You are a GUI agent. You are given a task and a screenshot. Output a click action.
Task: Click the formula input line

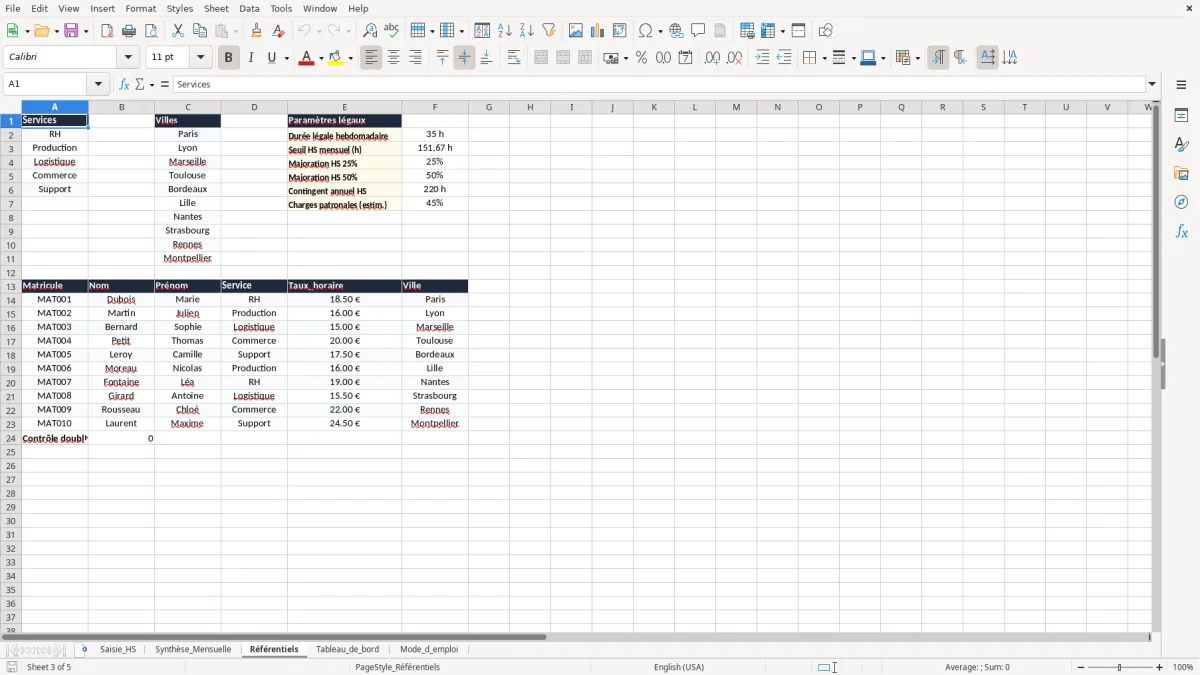click(x=658, y=85)
